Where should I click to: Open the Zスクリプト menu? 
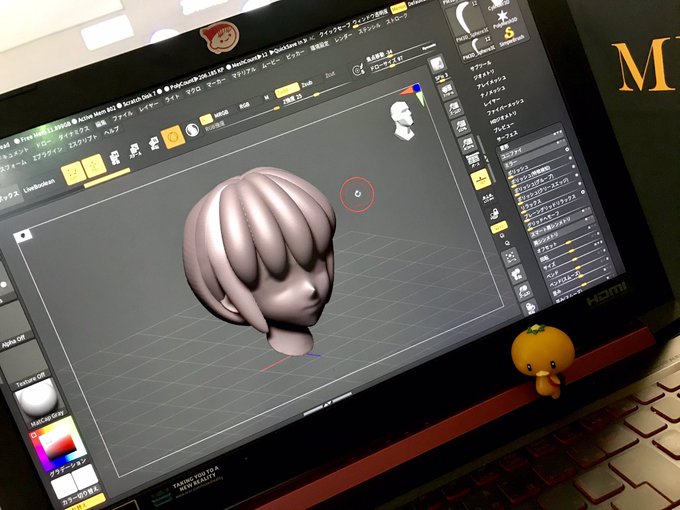pyautogui.click(x=83, y=142)
